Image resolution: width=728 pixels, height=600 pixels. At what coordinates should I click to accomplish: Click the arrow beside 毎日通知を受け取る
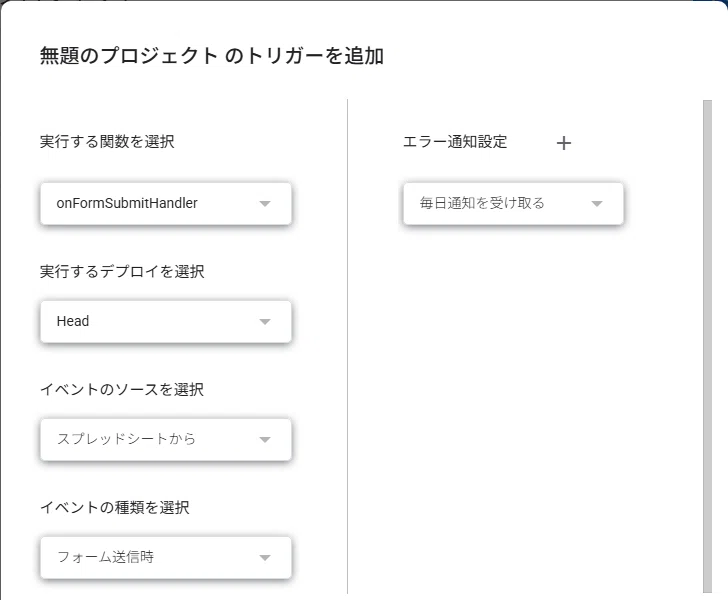pos(597,203)
